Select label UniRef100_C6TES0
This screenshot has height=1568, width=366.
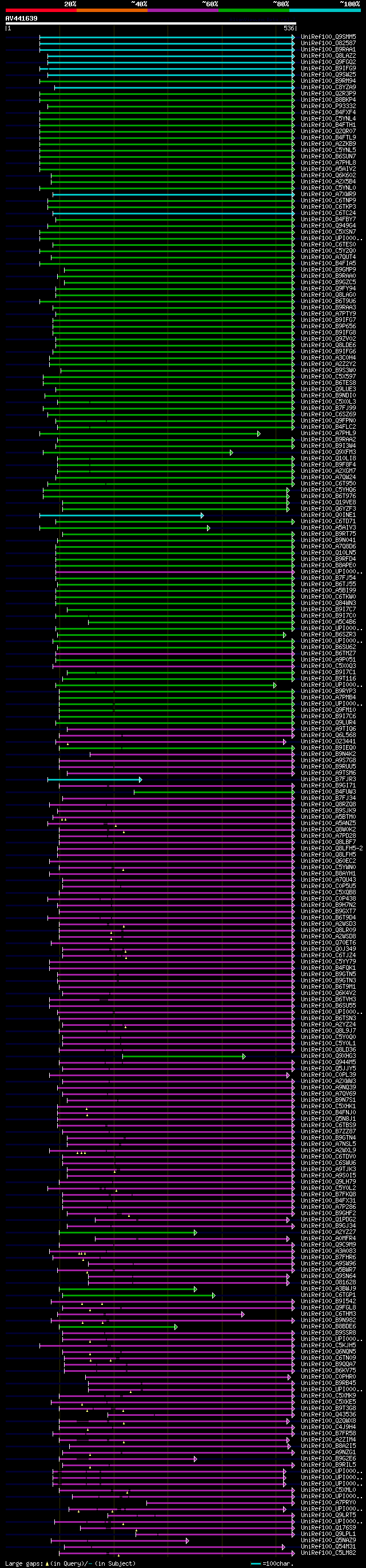(x=328, y=245)
